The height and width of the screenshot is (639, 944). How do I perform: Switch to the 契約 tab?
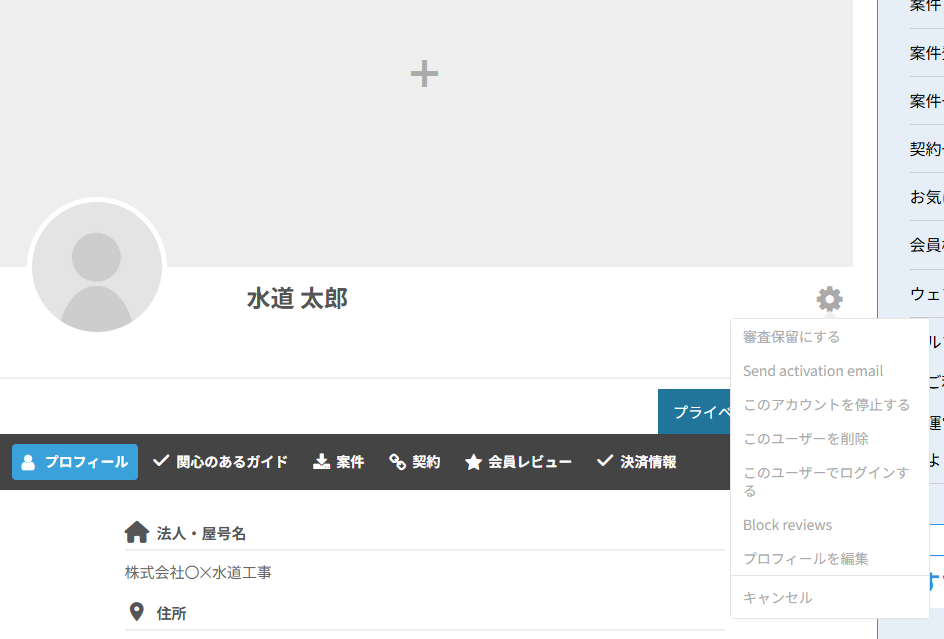[414, 462]
